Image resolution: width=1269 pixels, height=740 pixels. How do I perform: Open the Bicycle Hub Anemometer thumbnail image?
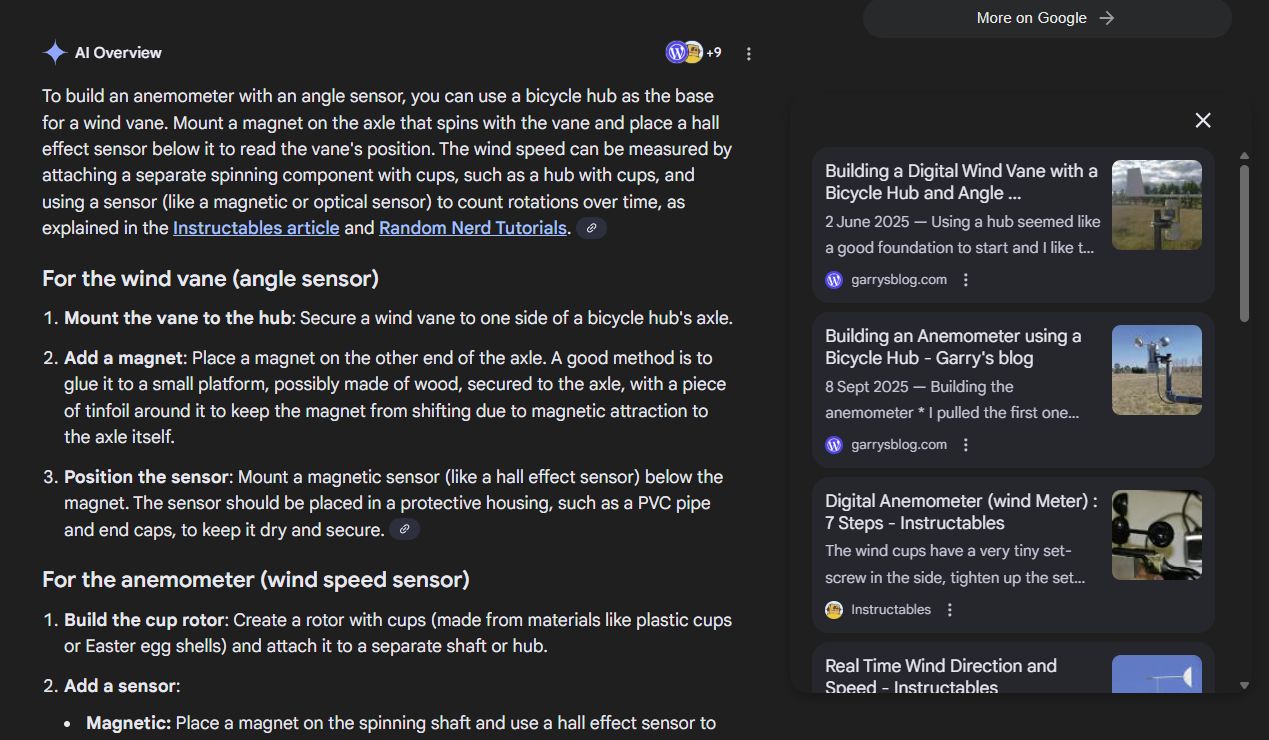click(1157, 370)
